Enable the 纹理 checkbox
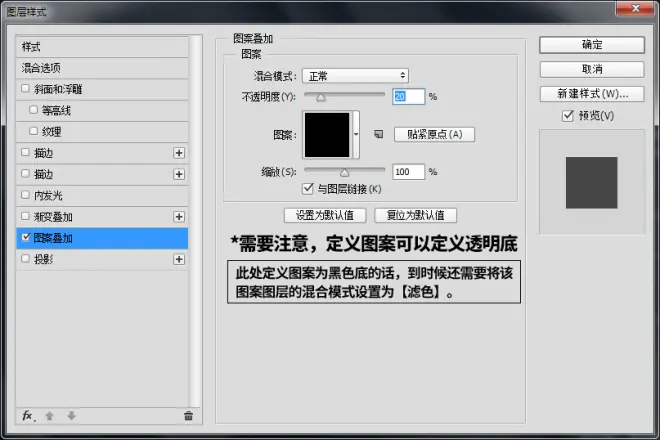 coord(34,131)
